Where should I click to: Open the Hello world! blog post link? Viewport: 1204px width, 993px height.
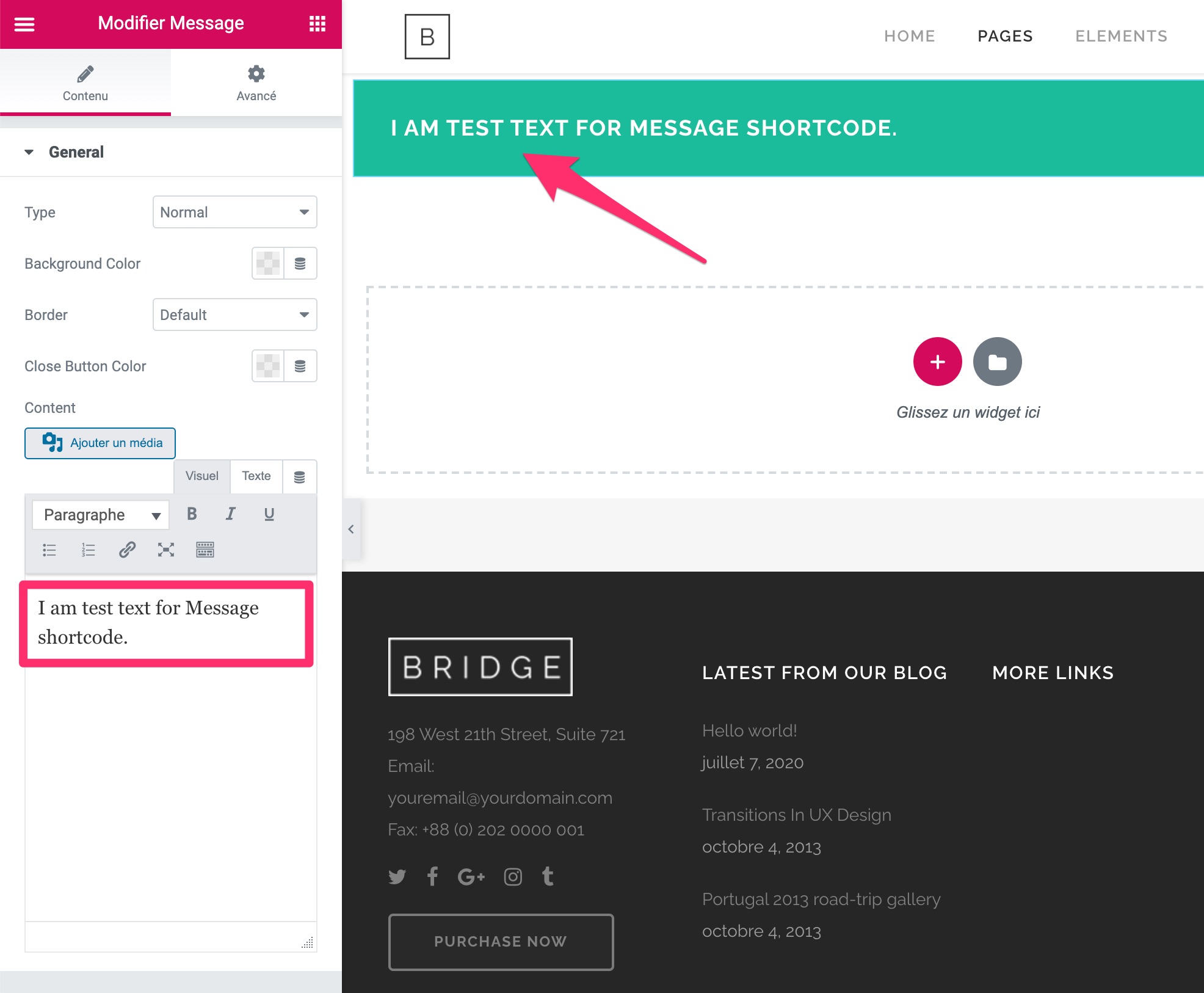click(749, 730)
